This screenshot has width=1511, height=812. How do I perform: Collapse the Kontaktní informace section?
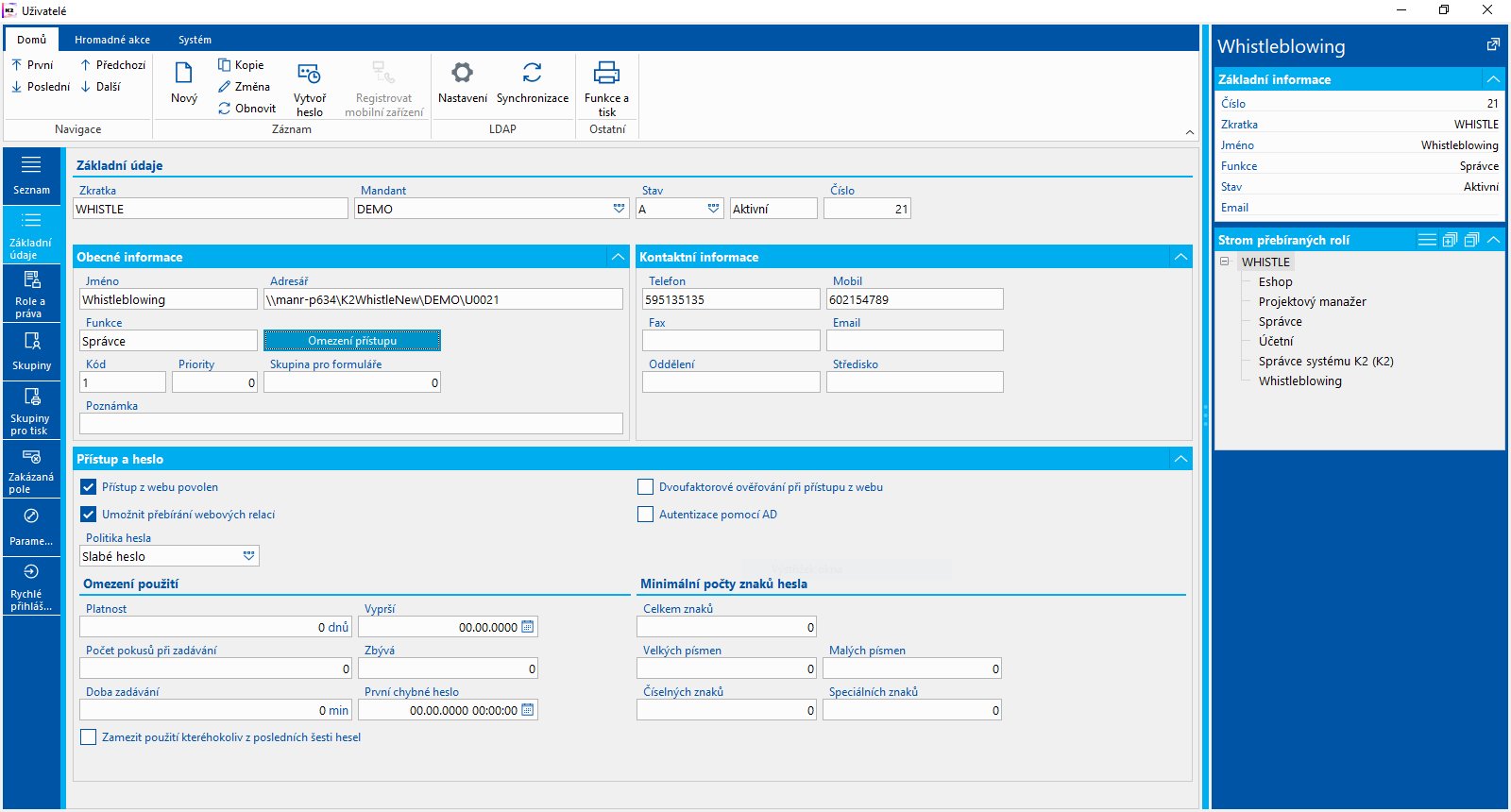tap(1180, 257)
